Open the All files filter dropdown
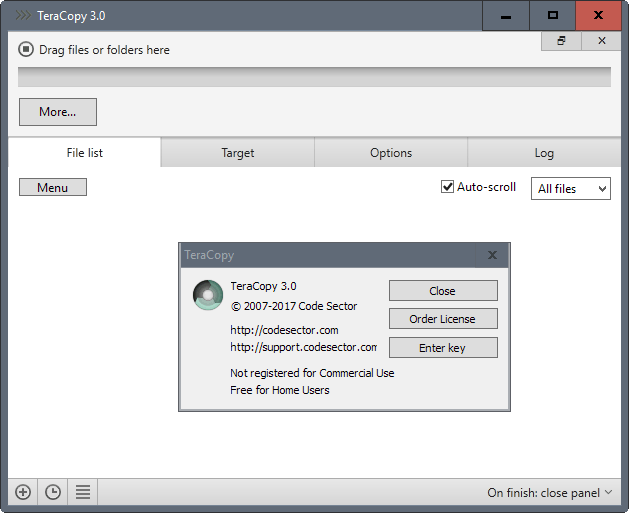 [x=571, y=189]
